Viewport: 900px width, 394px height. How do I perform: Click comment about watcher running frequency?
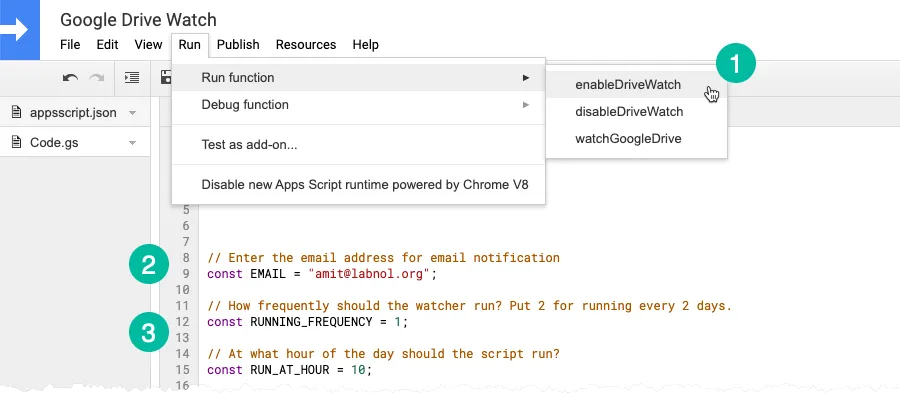tap(470, 306)
